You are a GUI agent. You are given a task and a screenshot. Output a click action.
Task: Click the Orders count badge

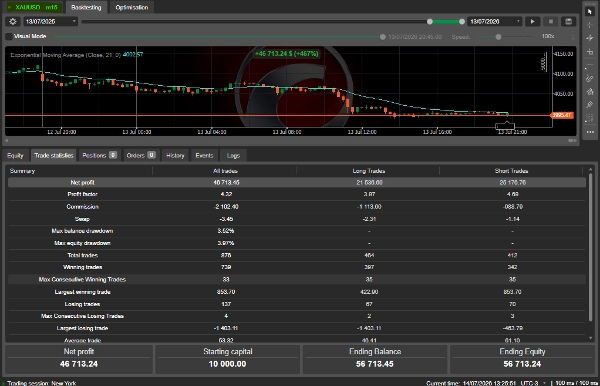[x=152, y=155]
